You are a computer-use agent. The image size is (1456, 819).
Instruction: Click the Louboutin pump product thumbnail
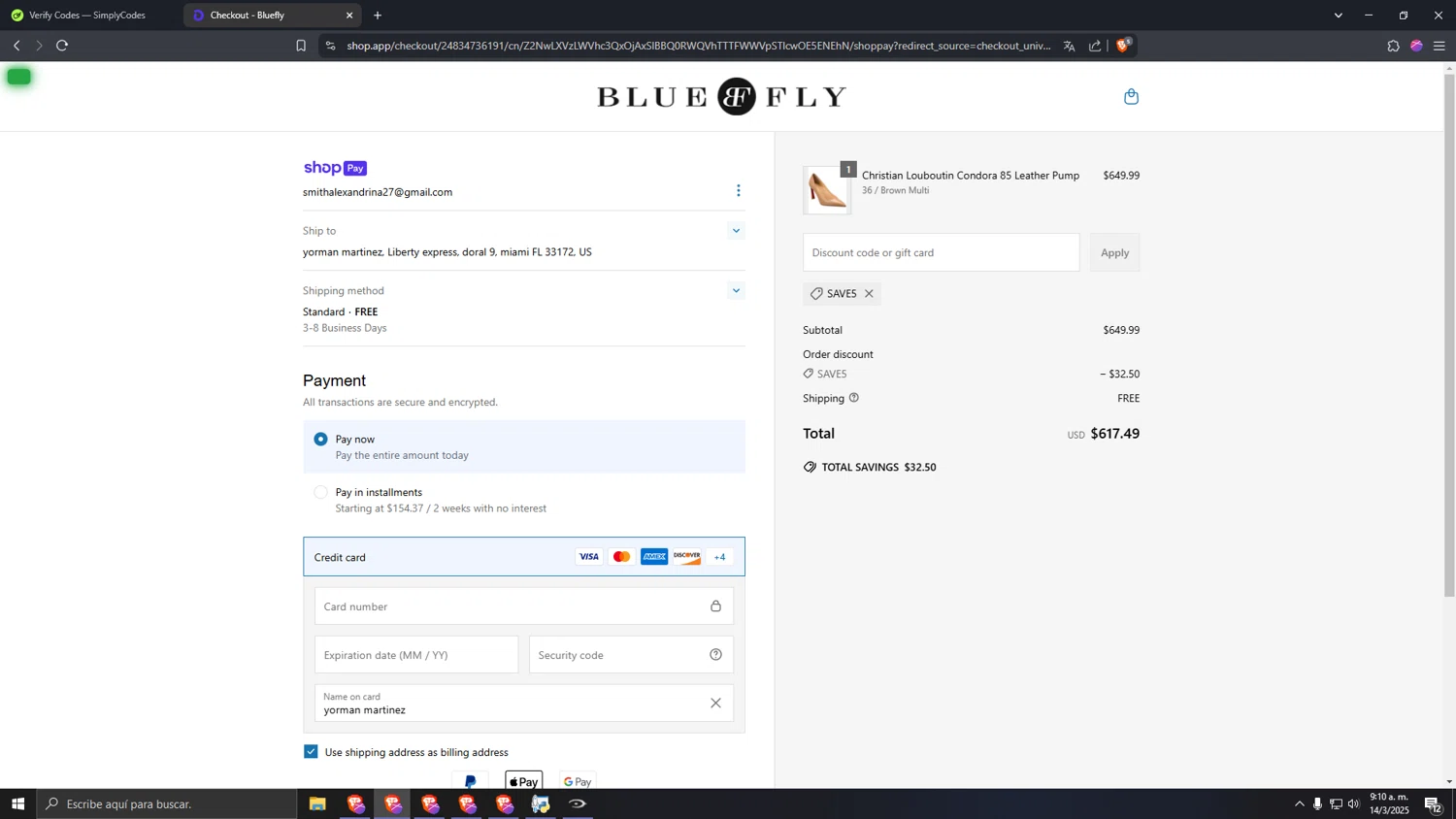click(827, 190)
